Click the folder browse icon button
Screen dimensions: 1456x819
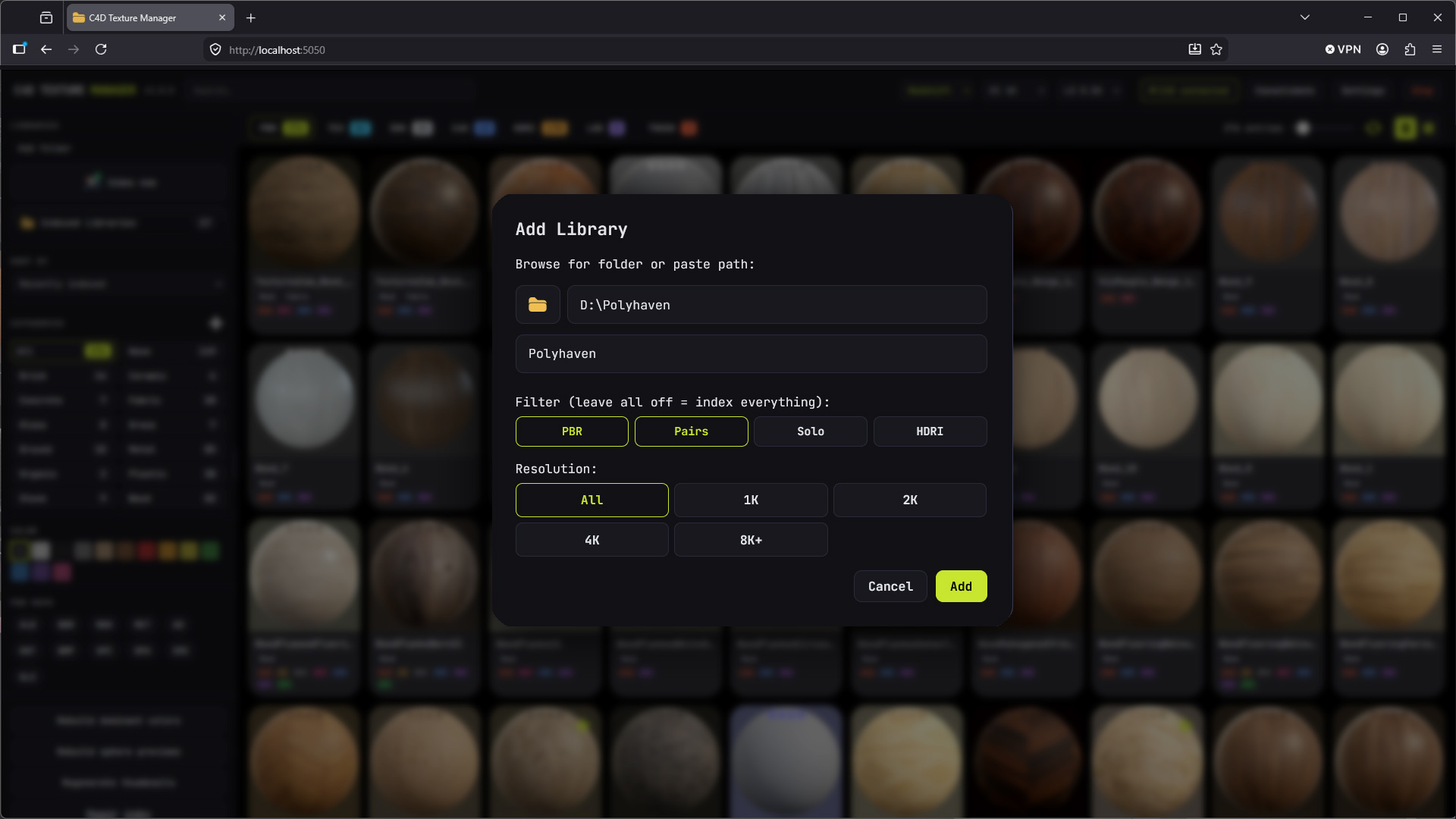[x=538, y=305]
